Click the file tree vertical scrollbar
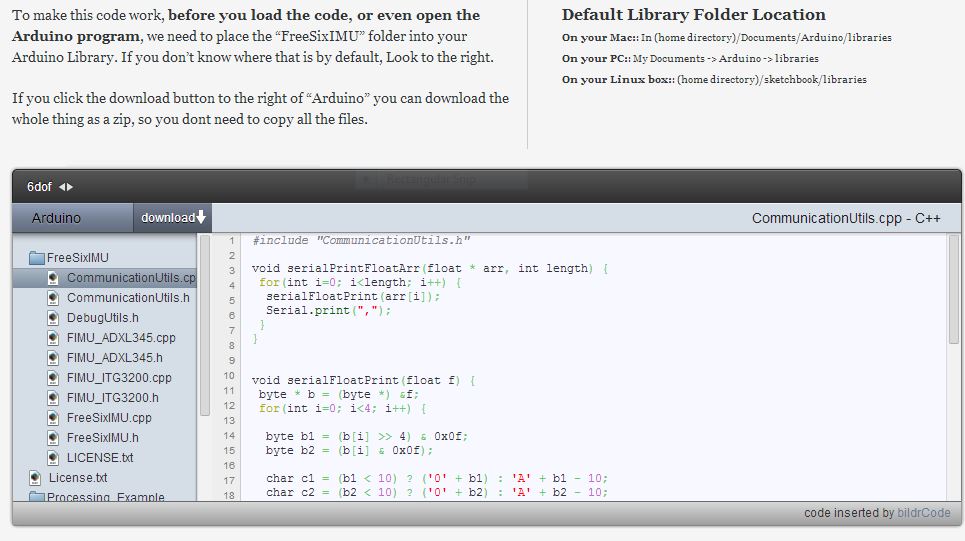The height and width of the screenshot is (541, 965). click(x=205, y=325)
